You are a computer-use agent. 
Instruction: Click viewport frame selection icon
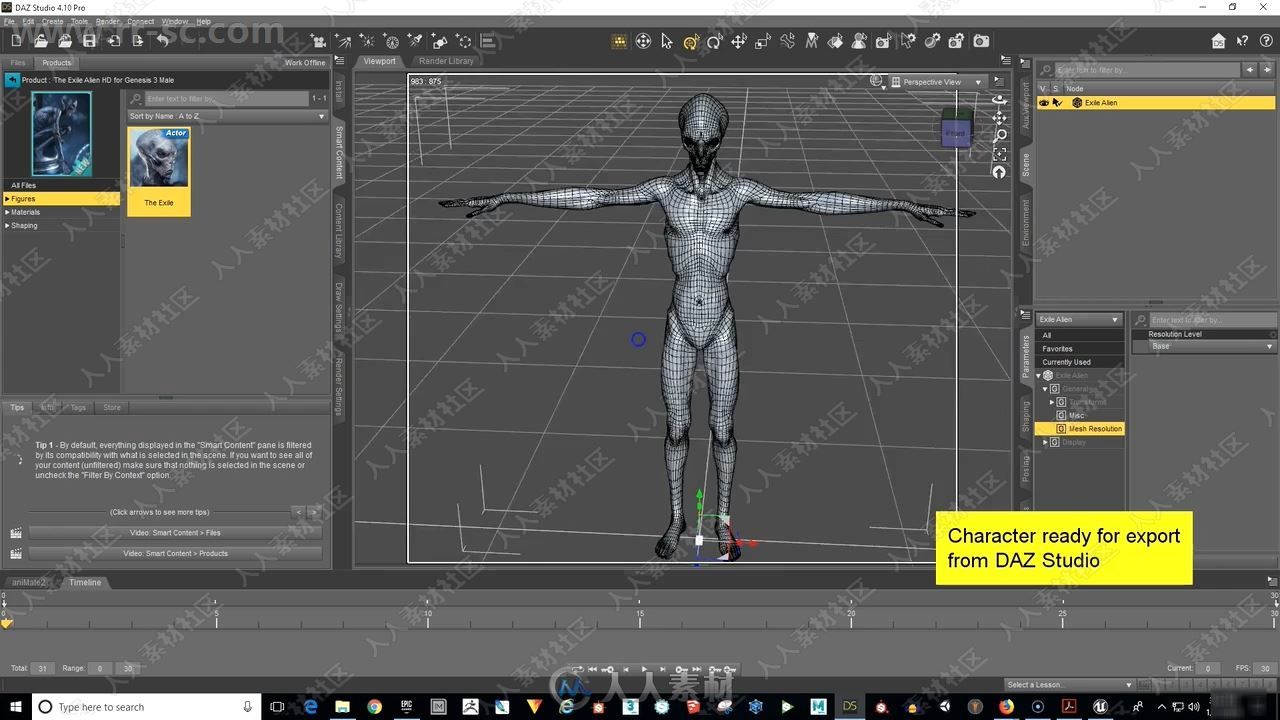[999, 154]
